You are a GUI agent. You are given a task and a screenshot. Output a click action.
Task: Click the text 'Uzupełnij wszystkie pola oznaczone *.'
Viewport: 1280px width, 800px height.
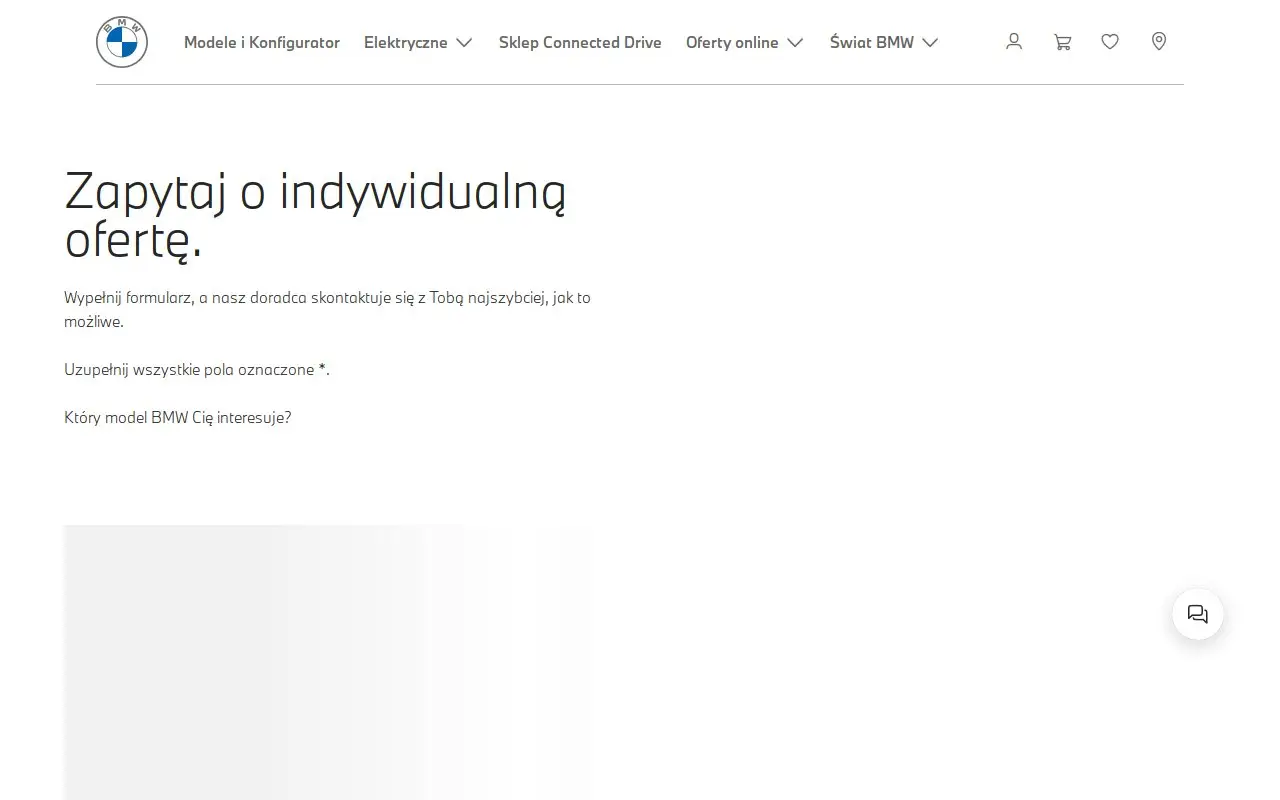197,369
